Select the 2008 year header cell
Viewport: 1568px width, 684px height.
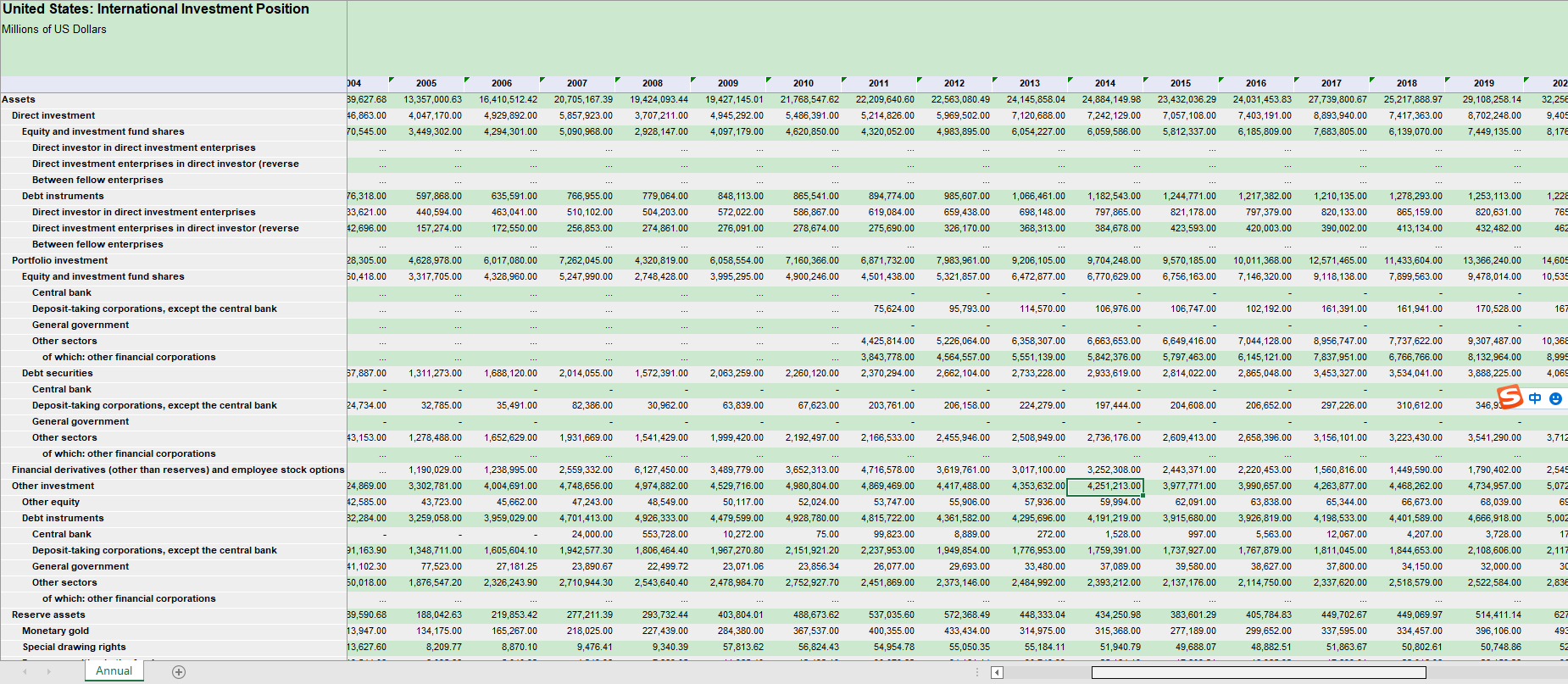coord(653,83)
